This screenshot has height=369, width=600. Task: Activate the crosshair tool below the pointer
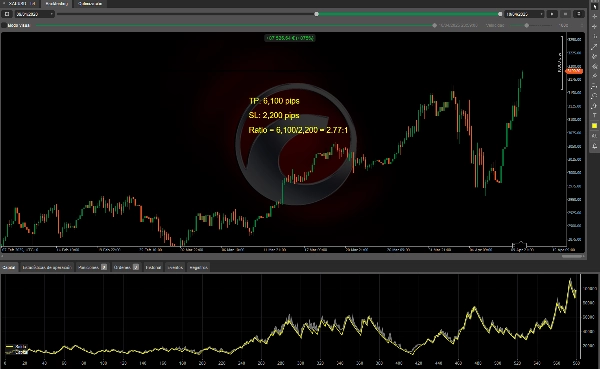click(594, 16)
